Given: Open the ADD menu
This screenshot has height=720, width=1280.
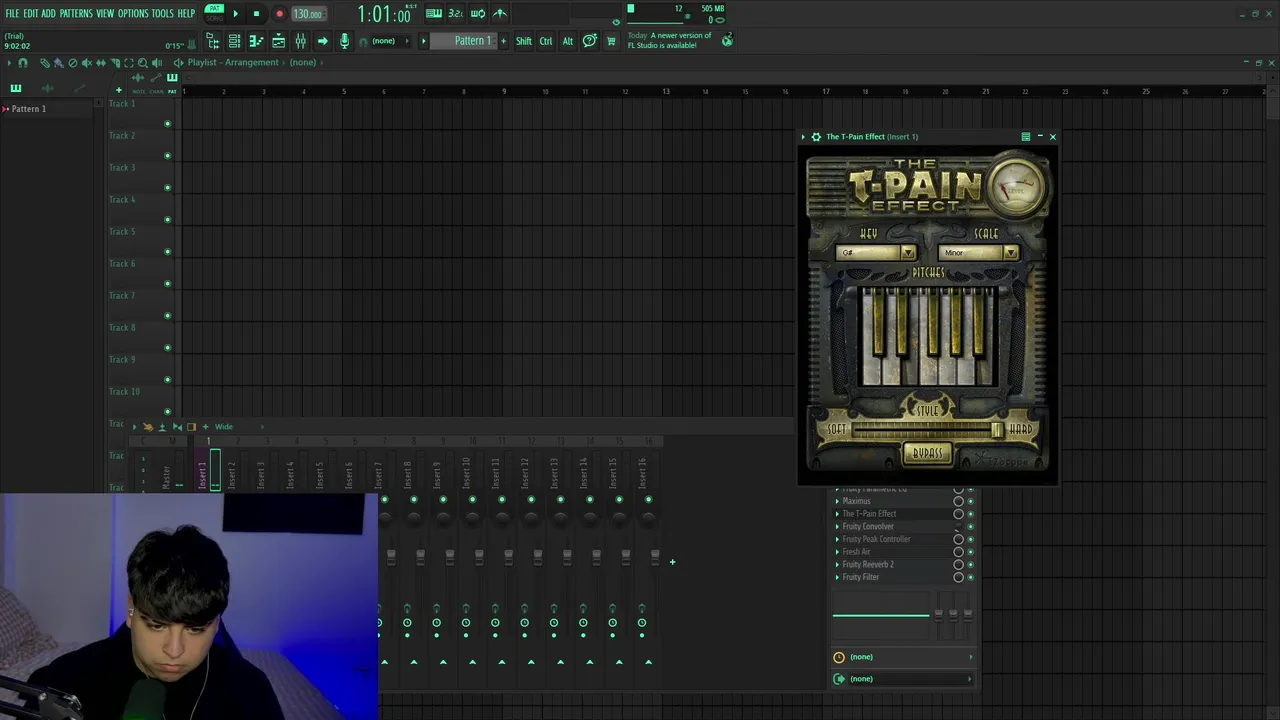Looking at the screenshot, I should (48, 13).
